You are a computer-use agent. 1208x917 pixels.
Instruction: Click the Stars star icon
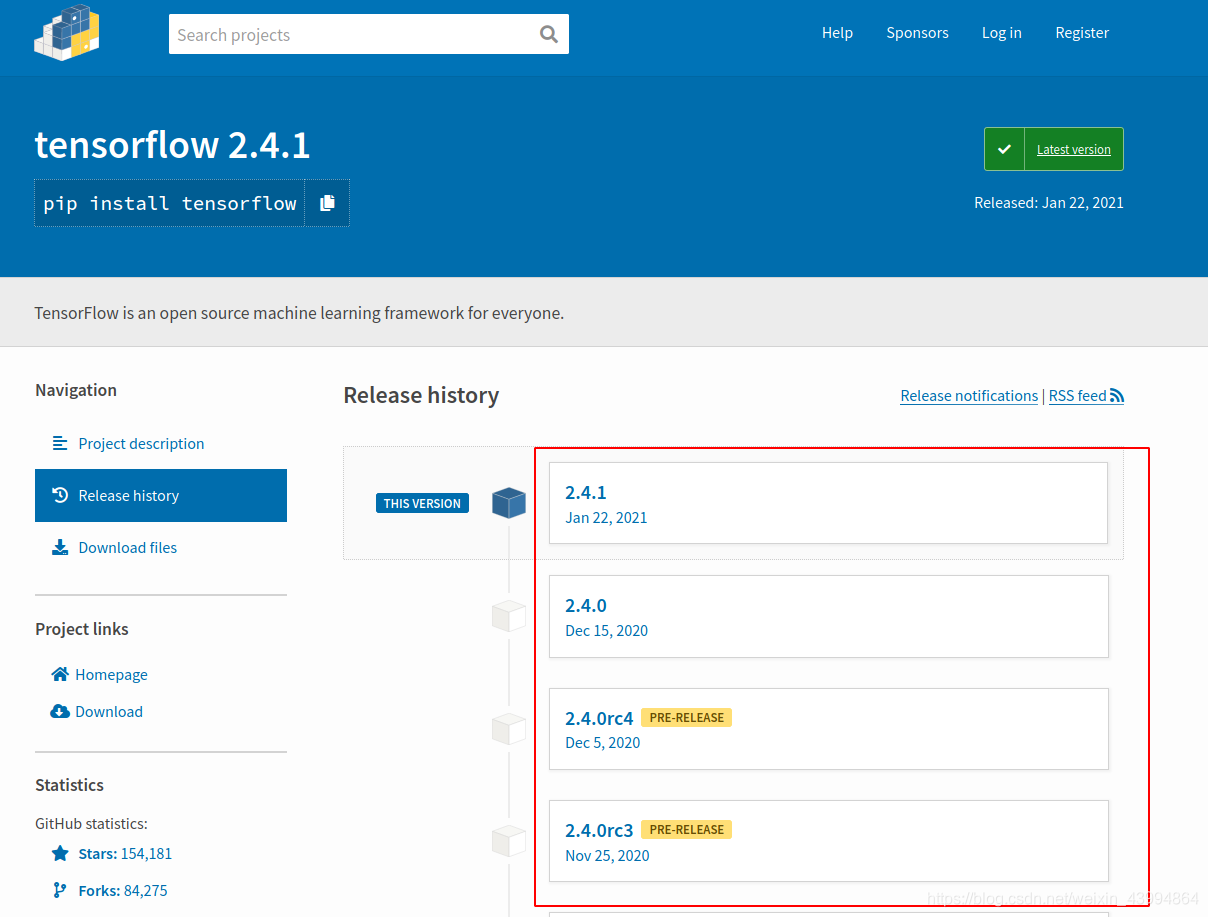[x=60, y=853]
